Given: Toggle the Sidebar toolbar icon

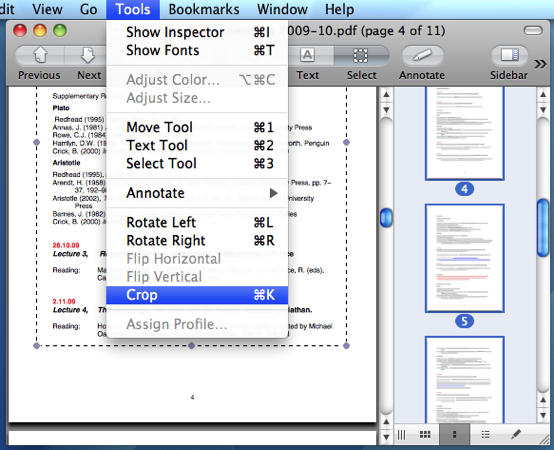Looking at the screenshot, I should [x=509, y=55].
